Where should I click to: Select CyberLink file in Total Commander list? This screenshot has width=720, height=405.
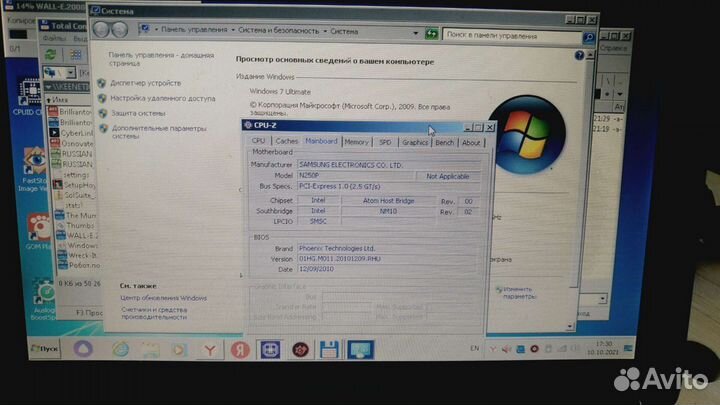[71, 133]
